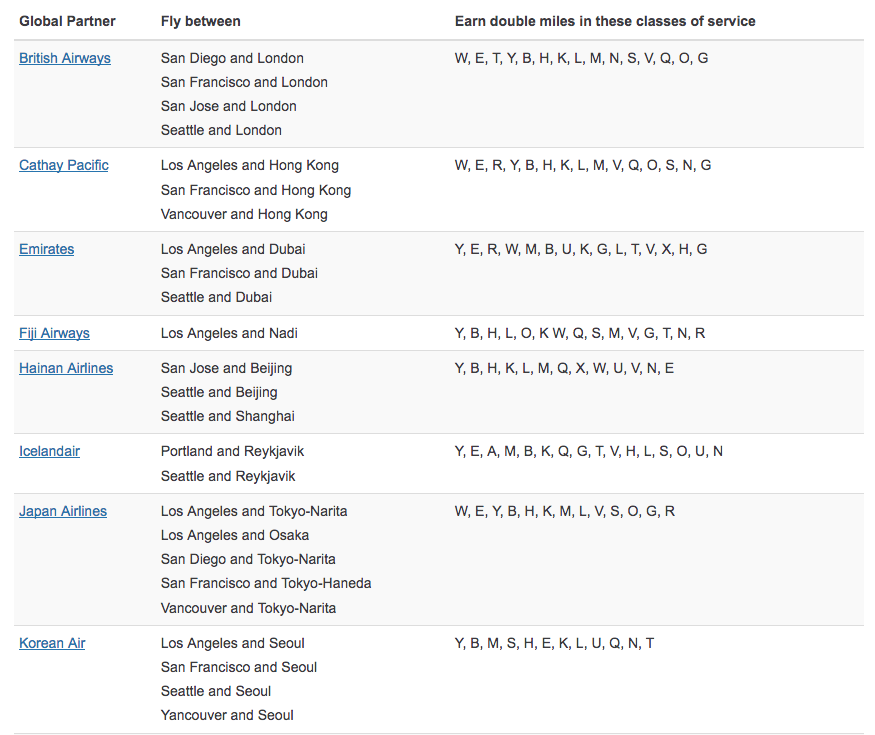Select the Fly between column header
Screen dimensions: 875x735
(200, 21)
